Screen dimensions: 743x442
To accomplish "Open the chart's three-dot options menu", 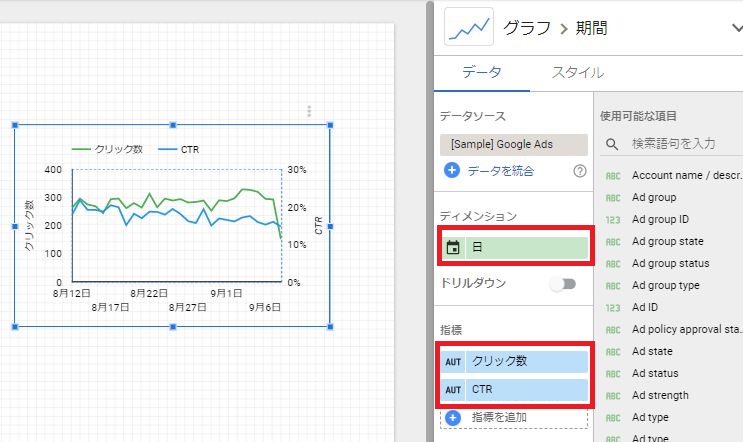I will pos(309,111).
